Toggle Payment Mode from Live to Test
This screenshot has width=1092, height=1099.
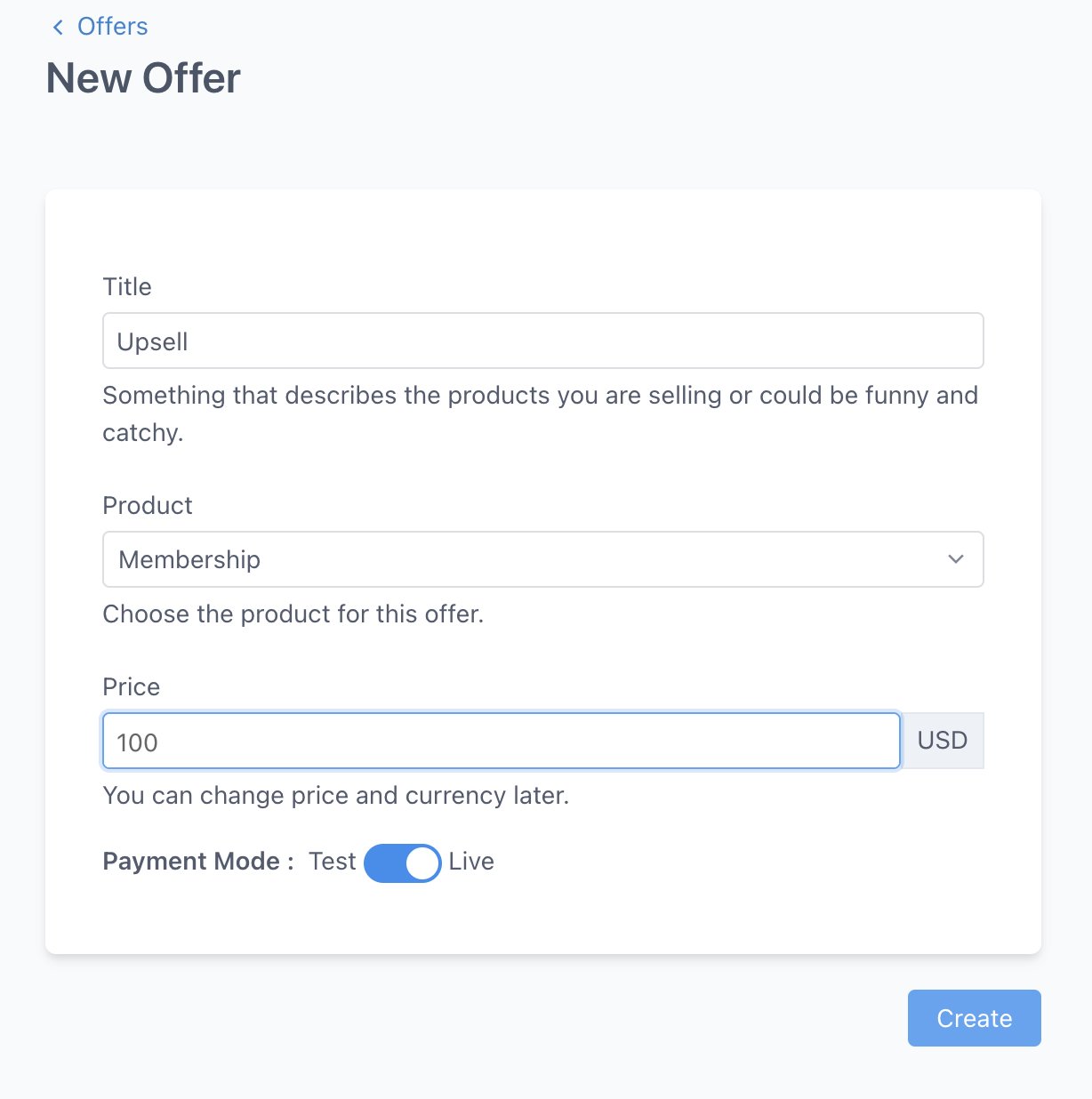pos(402,862)
